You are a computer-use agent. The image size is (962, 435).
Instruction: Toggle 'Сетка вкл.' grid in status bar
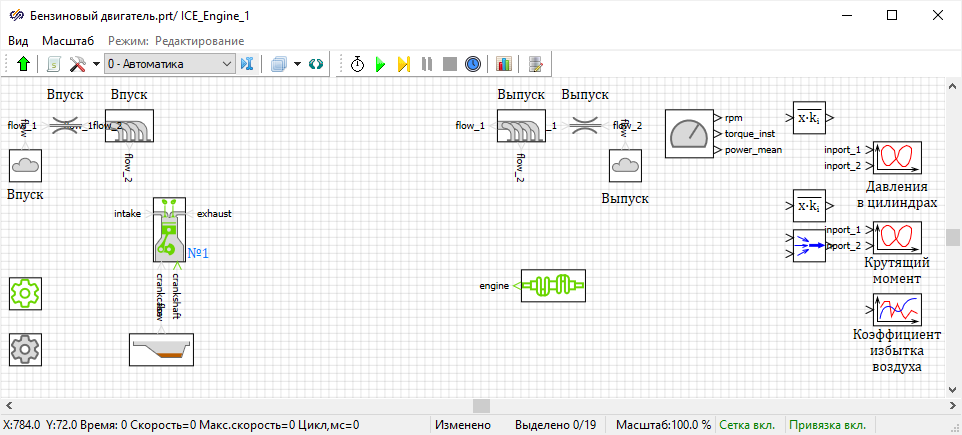748,424
